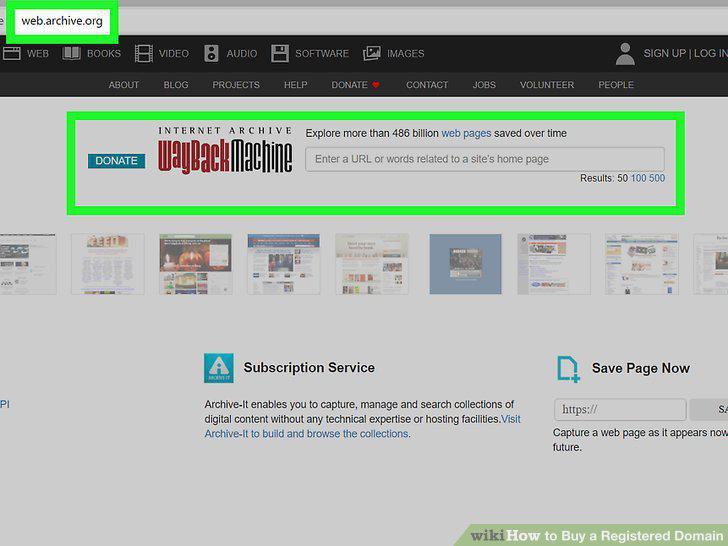The image size is (728, 546).
Task: Open the VOLUNTEER page
Action: (547, 85)
